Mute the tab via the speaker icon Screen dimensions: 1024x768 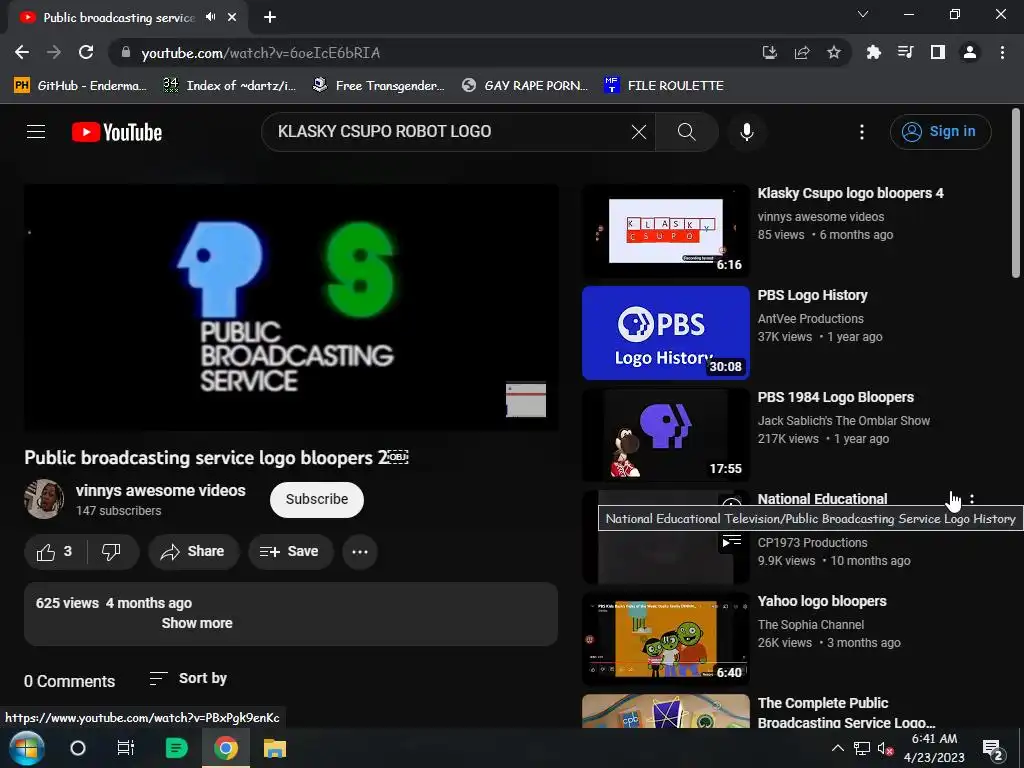coord(210,17)
